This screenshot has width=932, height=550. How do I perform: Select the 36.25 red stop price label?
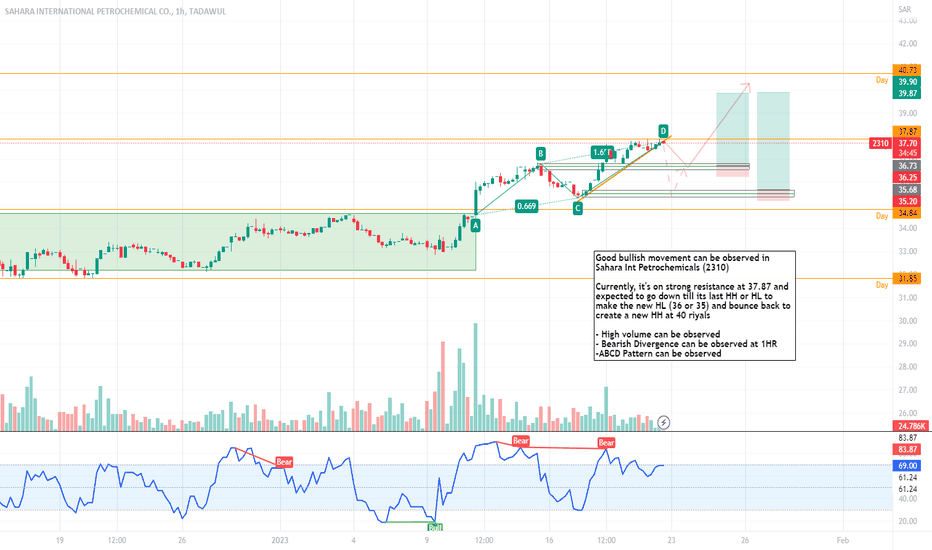pyautogui.click(x=907, y=178)
